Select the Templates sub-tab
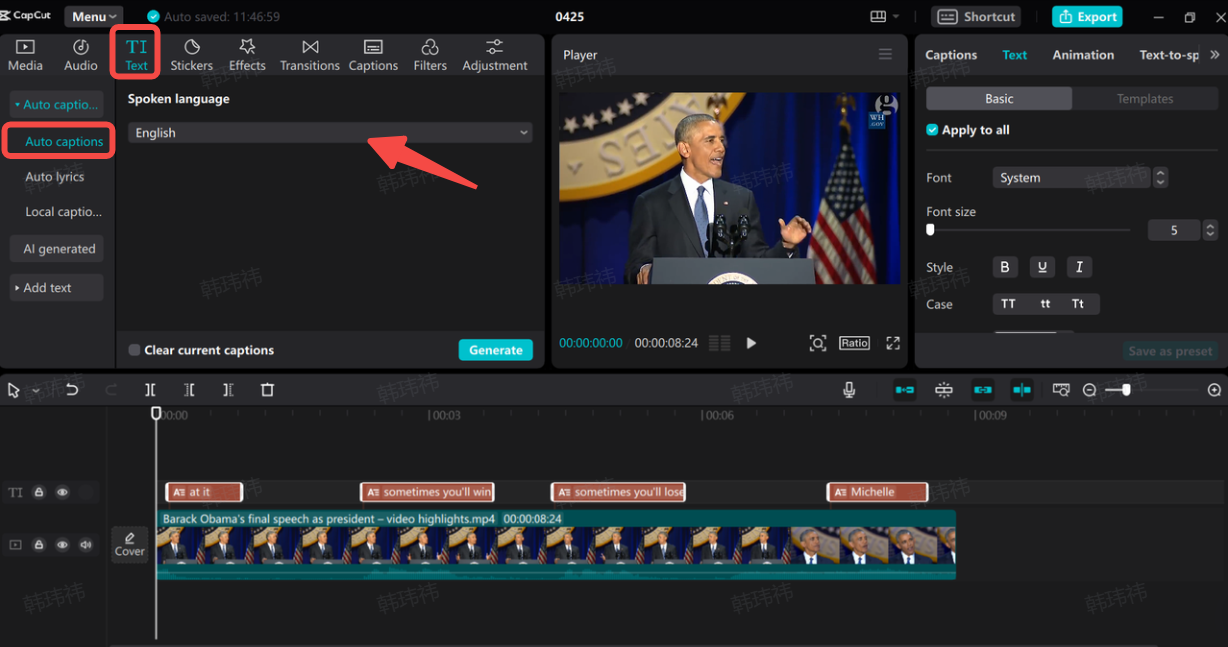The width and height of the screenshot is (1228, 647). coord(1145,99)
